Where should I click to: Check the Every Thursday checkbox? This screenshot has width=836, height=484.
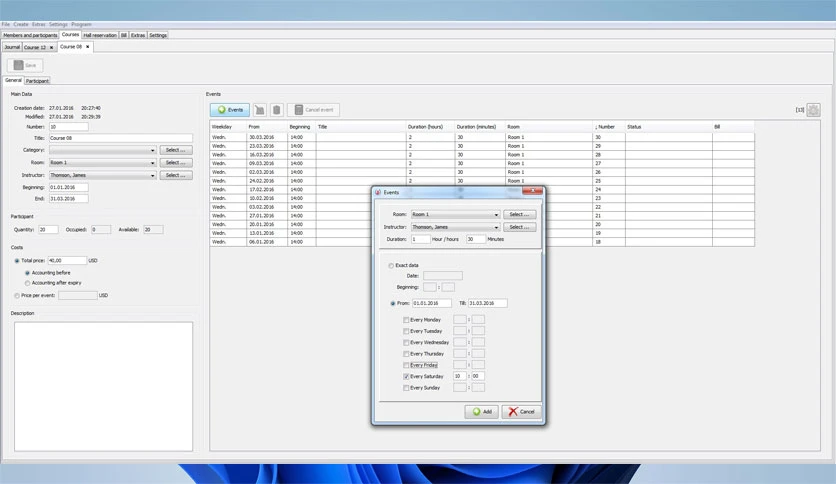[406, 354]
